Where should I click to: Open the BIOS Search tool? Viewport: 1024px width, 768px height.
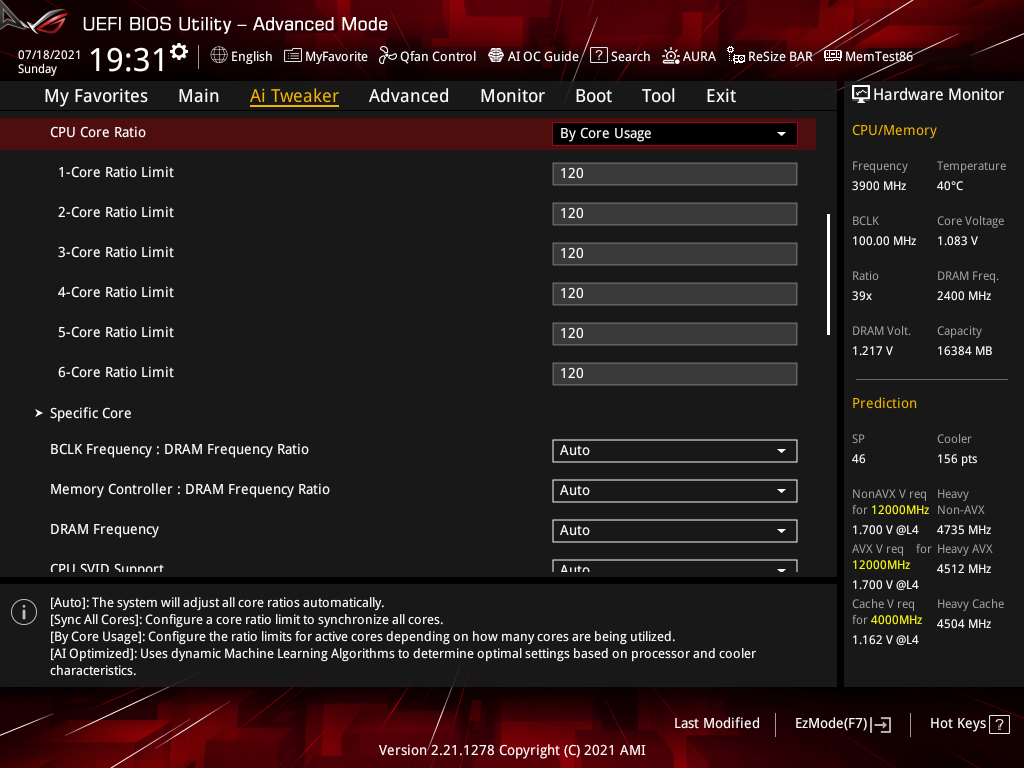pyautogui.click(x=620, y=56)
